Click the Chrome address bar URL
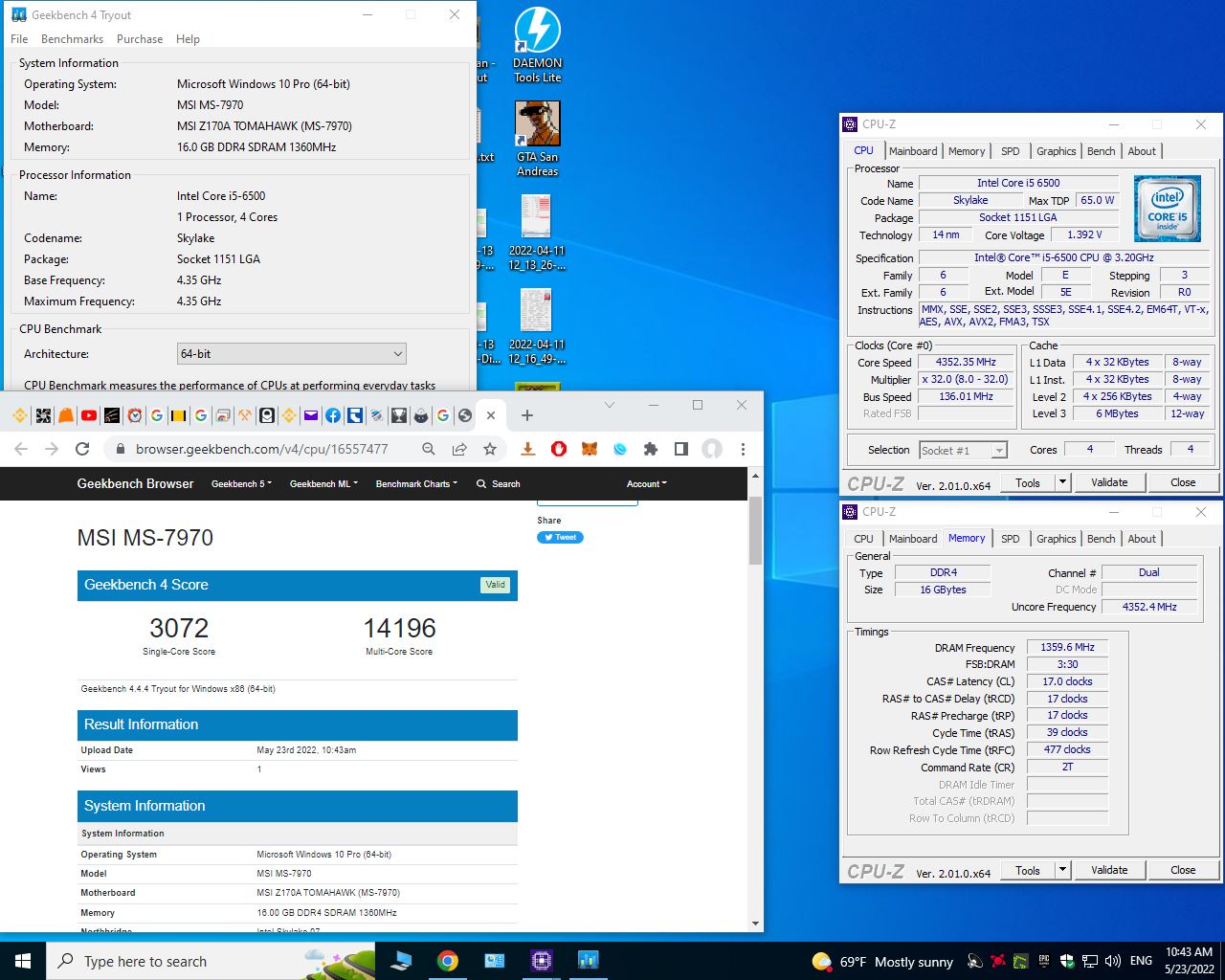Screen dimensions: 1225x980 pos(261,449)
